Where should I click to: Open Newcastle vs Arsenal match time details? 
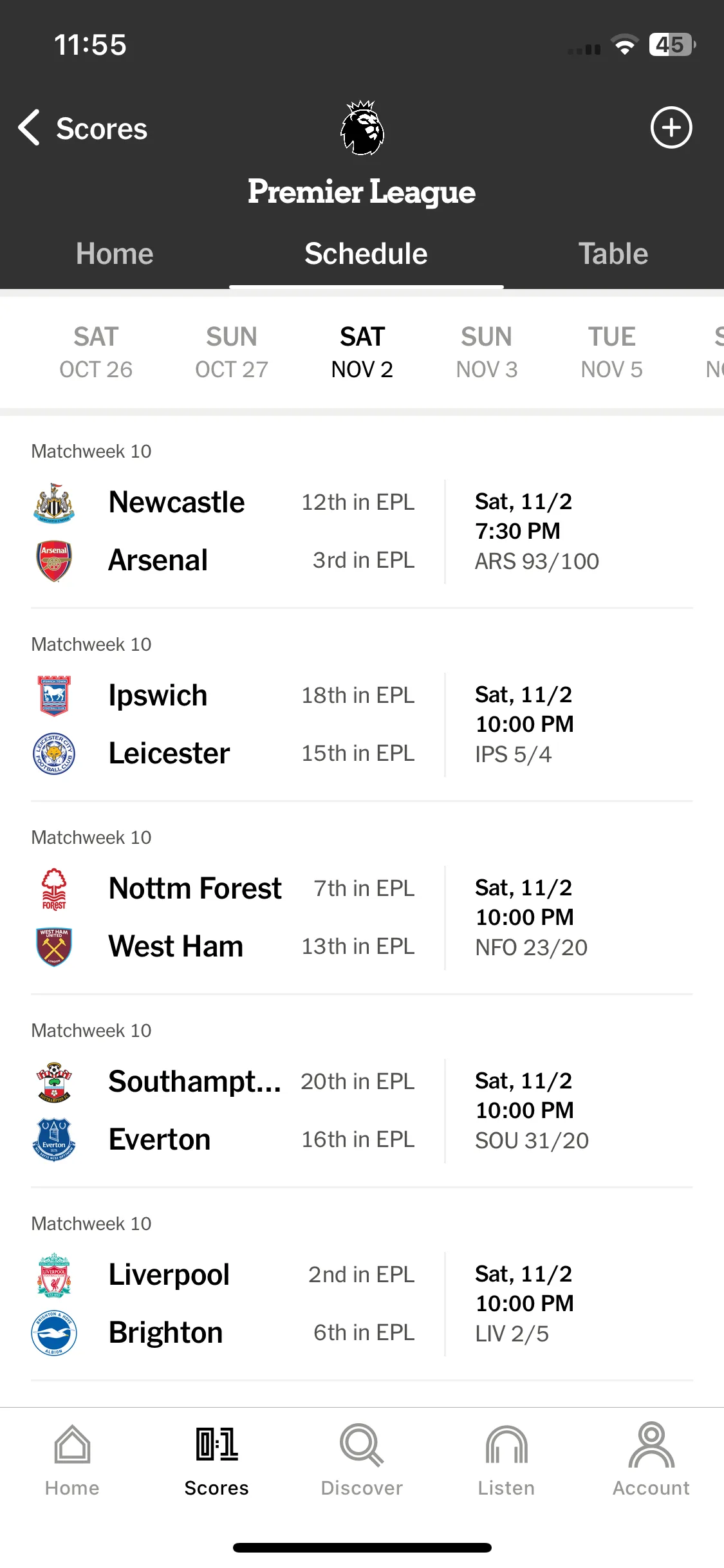click(x=537, y=531)
